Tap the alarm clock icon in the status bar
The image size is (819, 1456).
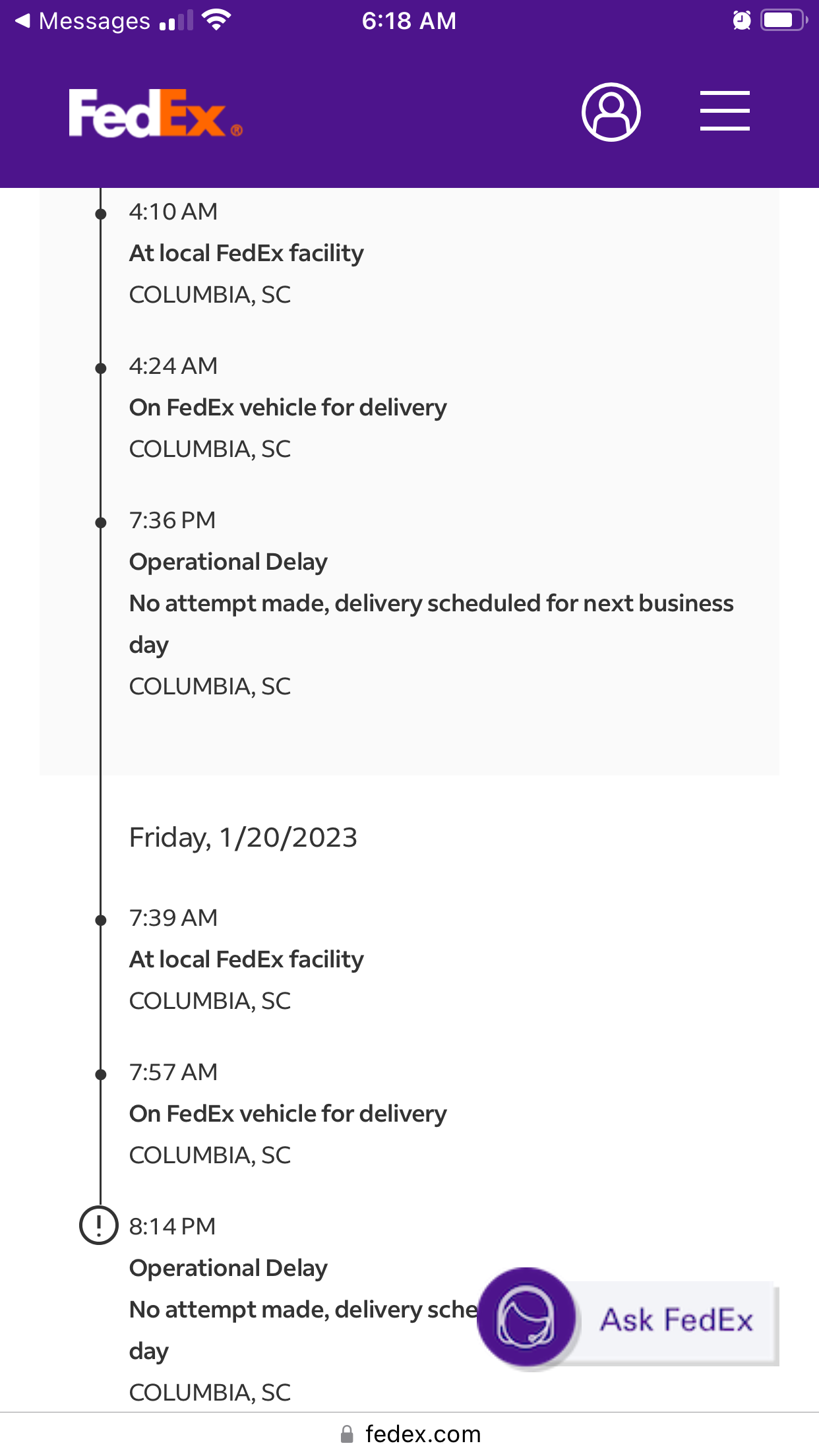point(741,21)
